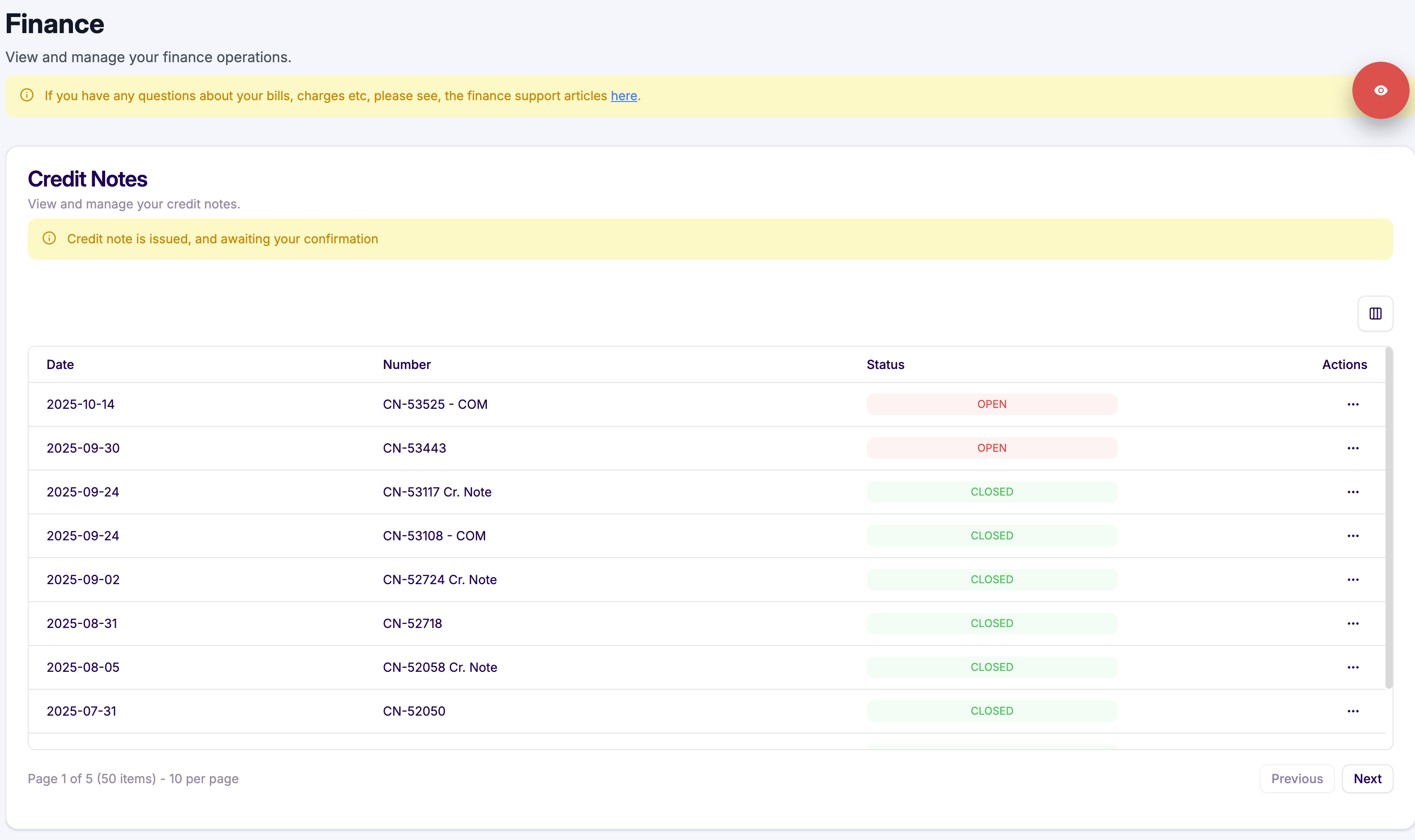Click the info icon in credit note banner
1415x840 pixels.
click(x=49, y=238)
